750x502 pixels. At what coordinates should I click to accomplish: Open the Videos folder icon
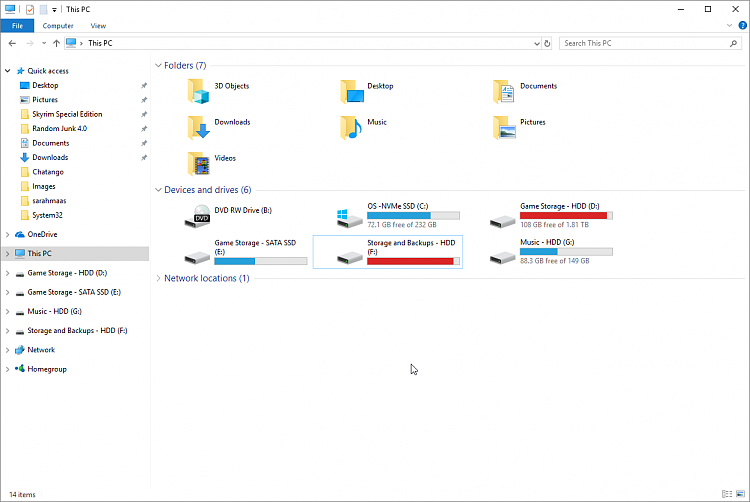pyautogui.click(x=198, y=164)
